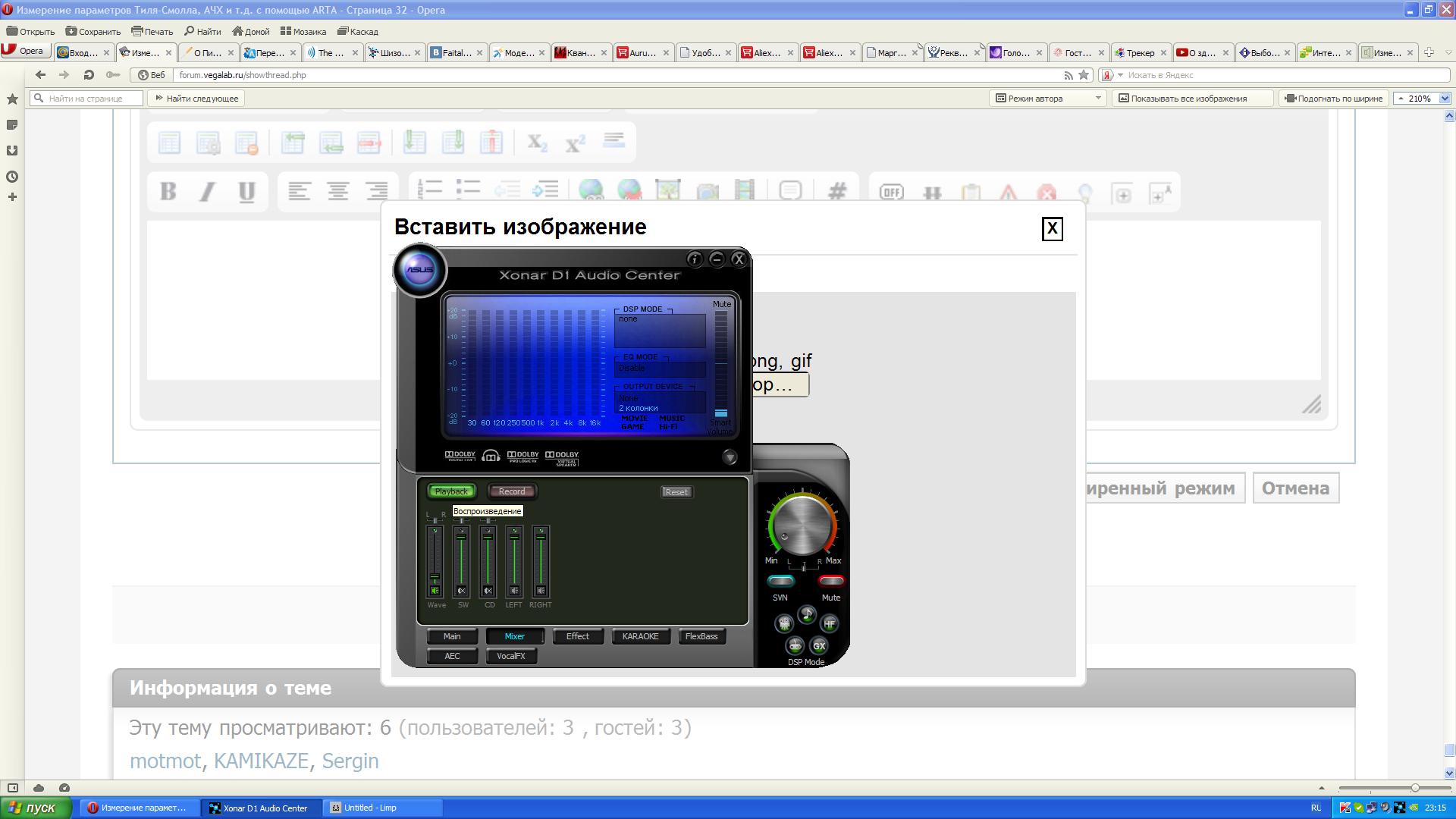Screen dimensions: 1456x819
Task: Bookmark page with address bar star
Action: pos(1084,74)
